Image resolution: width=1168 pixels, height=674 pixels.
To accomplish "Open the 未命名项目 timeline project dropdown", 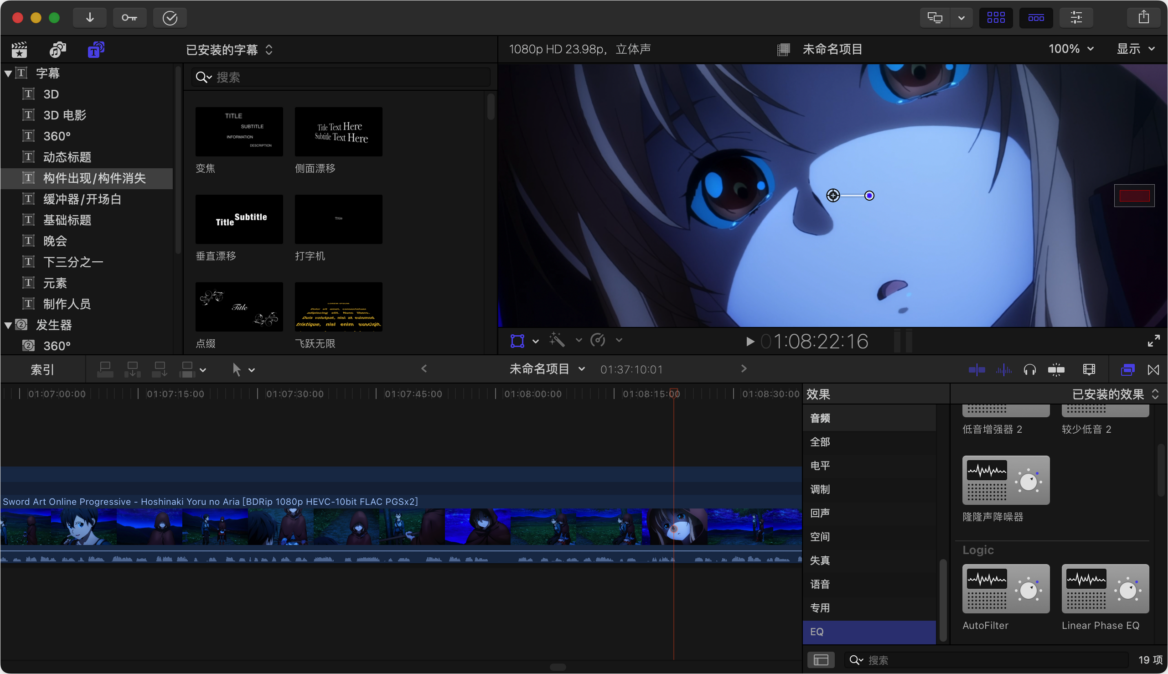I will 547,369.
